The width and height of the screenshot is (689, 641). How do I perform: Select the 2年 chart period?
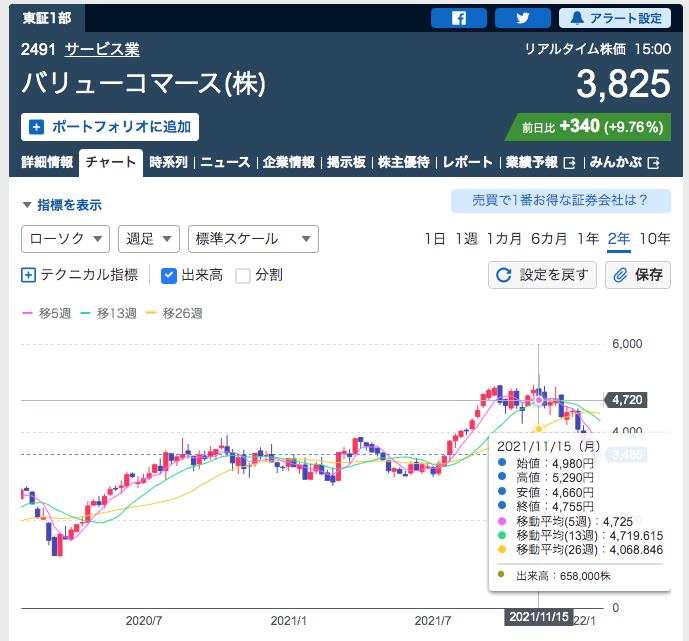click(618, 238)
